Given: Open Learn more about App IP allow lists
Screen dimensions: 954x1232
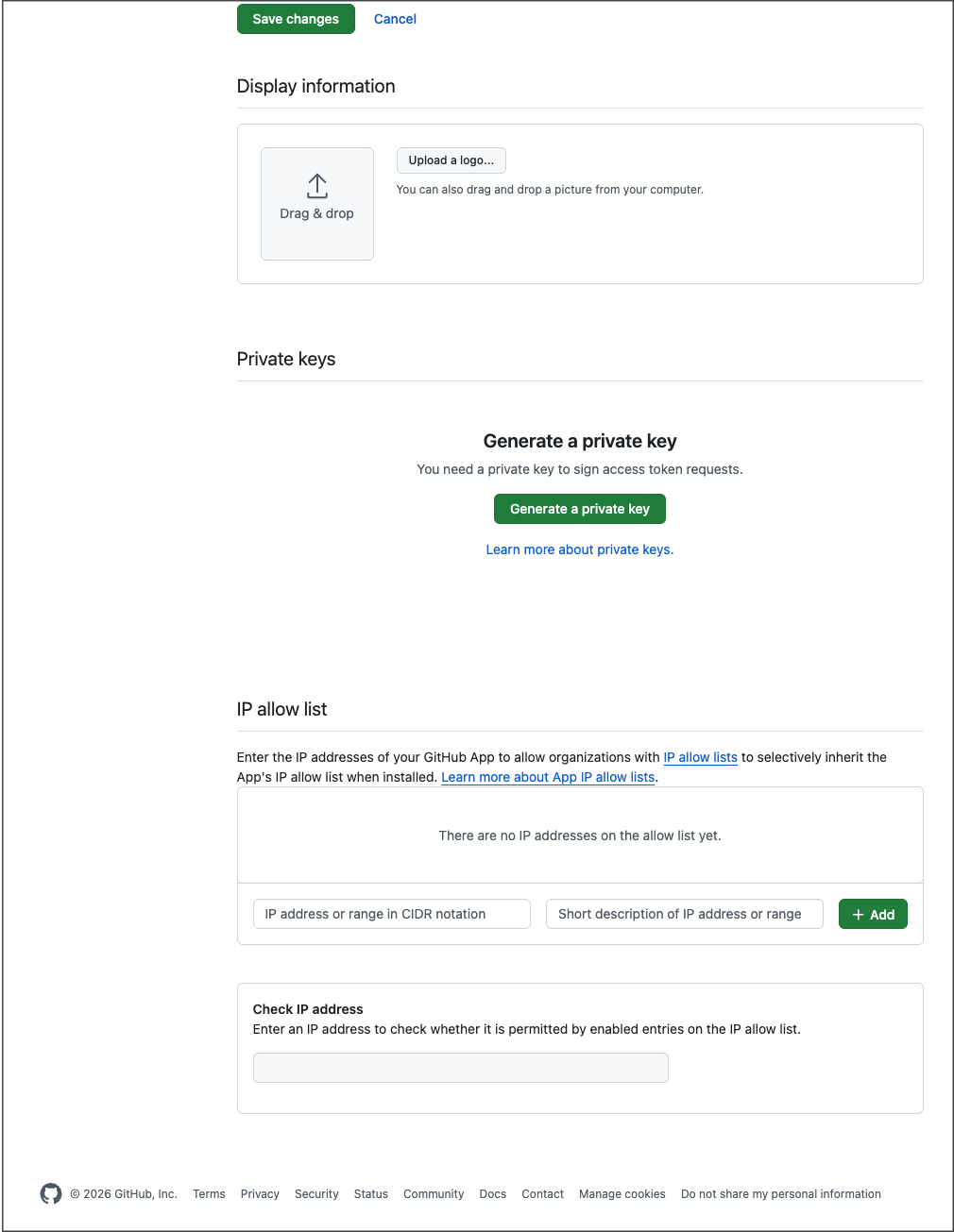Looking at the screenshot, I should (548, 777).
